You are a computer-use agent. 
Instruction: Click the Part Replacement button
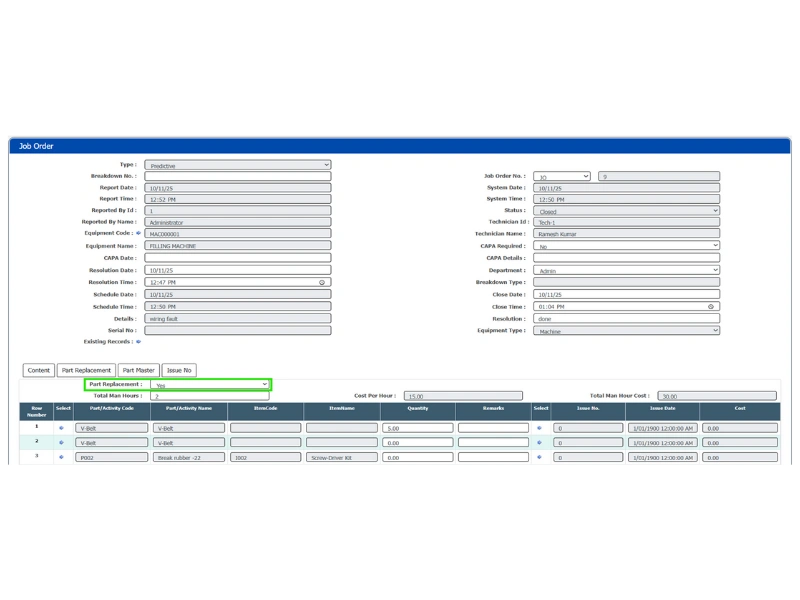pos(88,369)
